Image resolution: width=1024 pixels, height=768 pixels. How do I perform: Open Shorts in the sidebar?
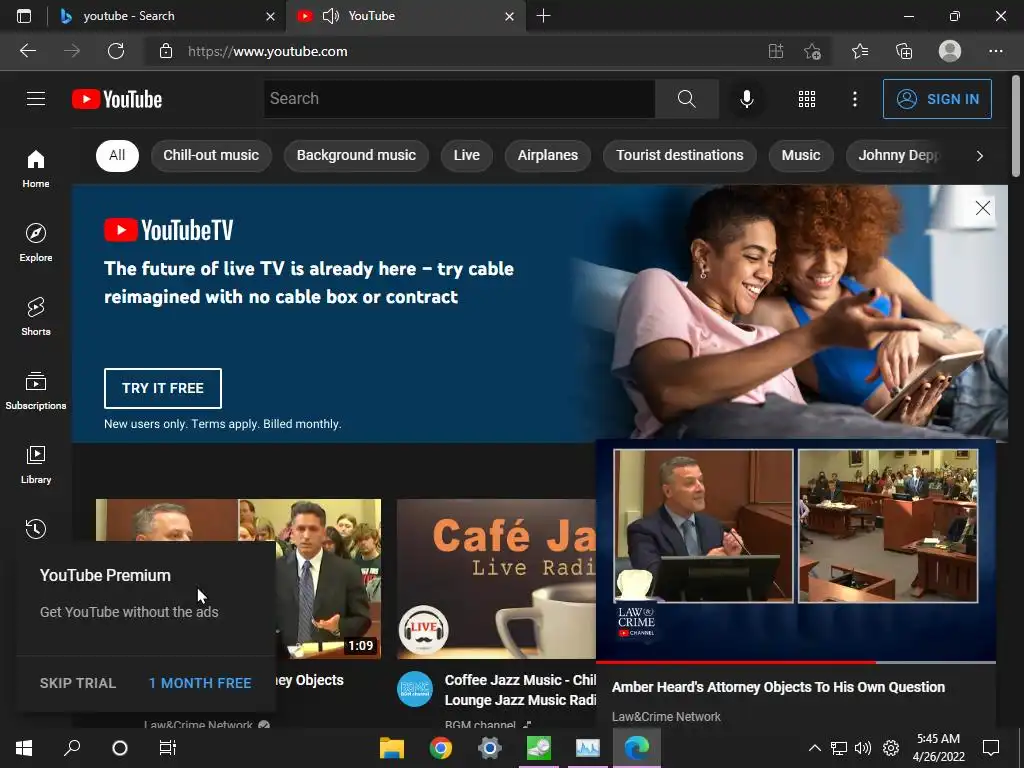pos(36,317)
